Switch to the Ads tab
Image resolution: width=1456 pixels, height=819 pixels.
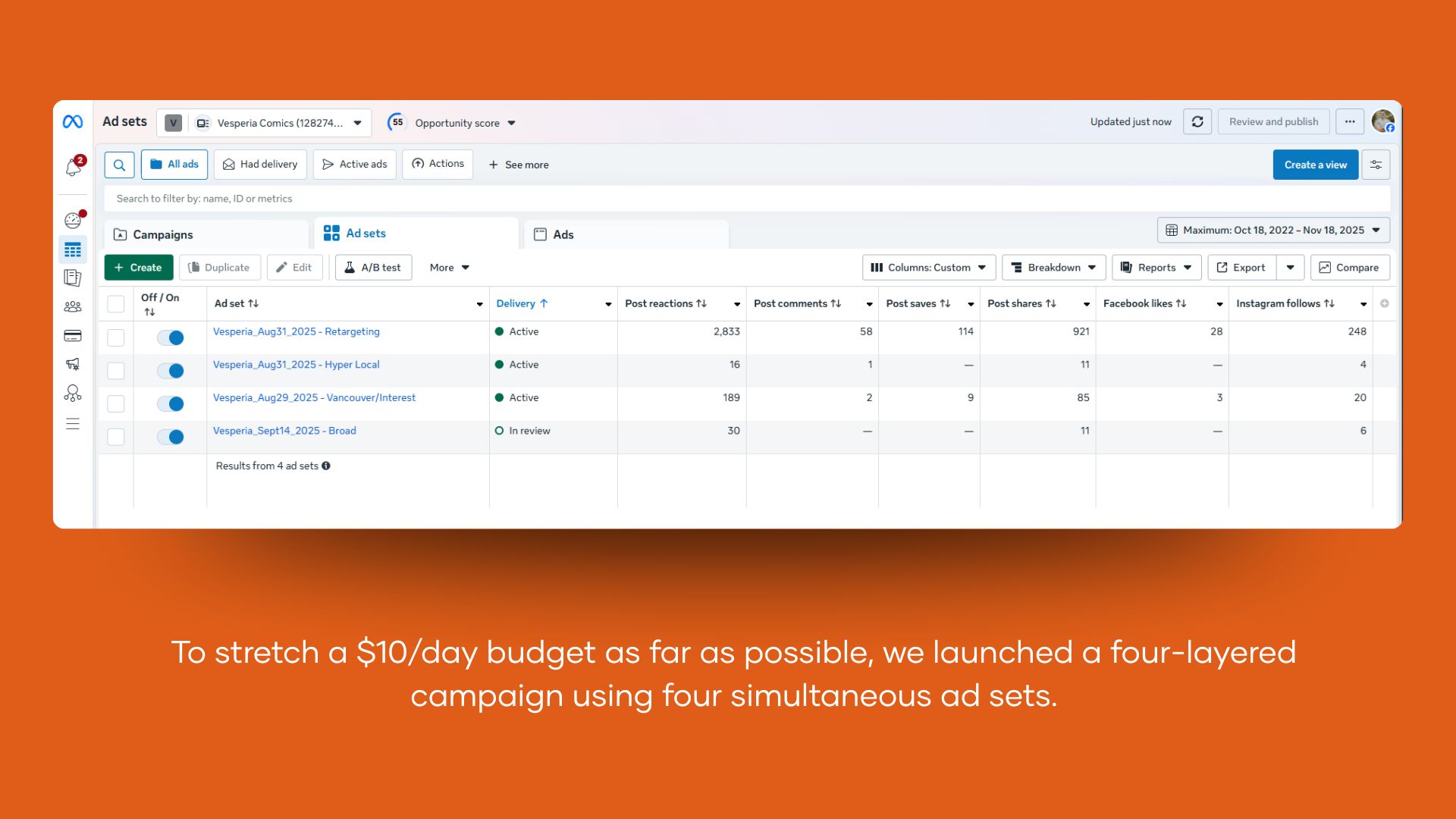pyautogui.click(x=563, y=235)
